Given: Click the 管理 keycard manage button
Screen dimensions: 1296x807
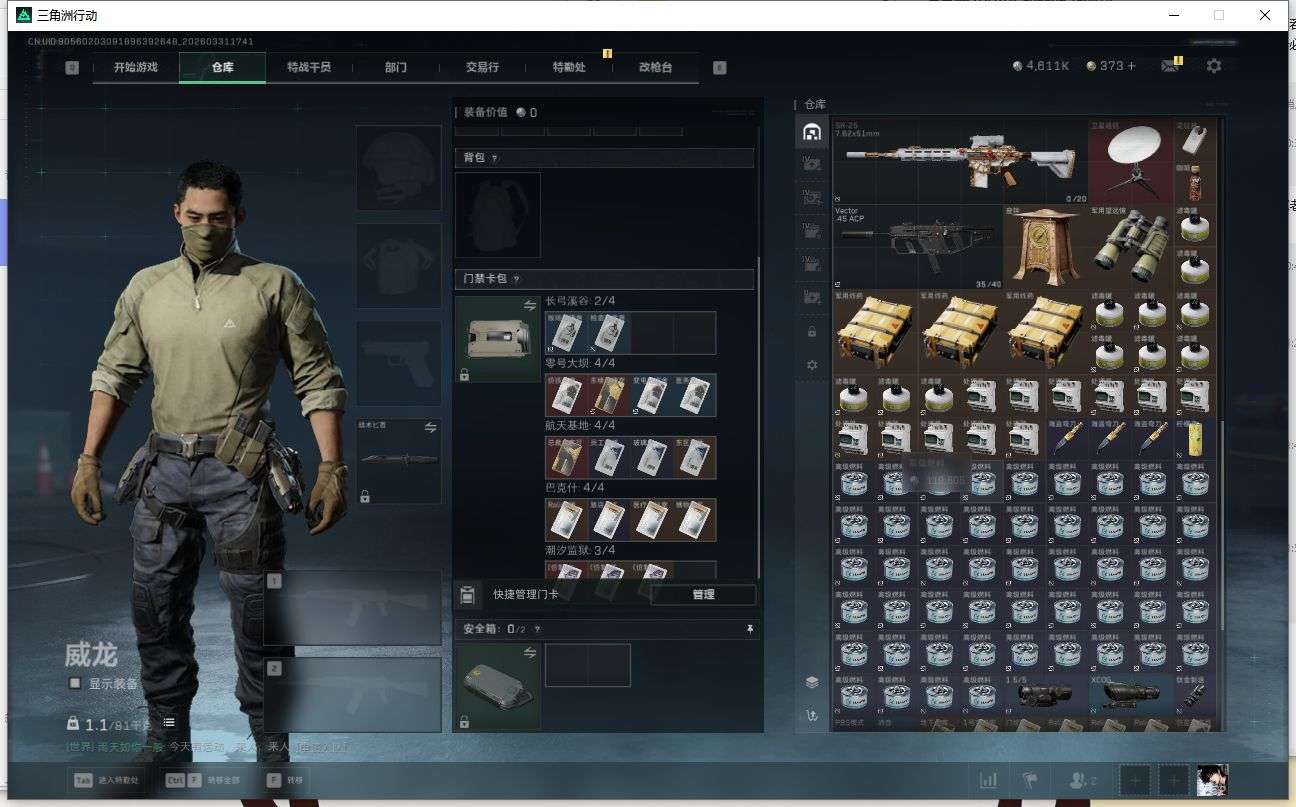Looking at the screenshot, I should pyautogui.click(x=703, y=594).
